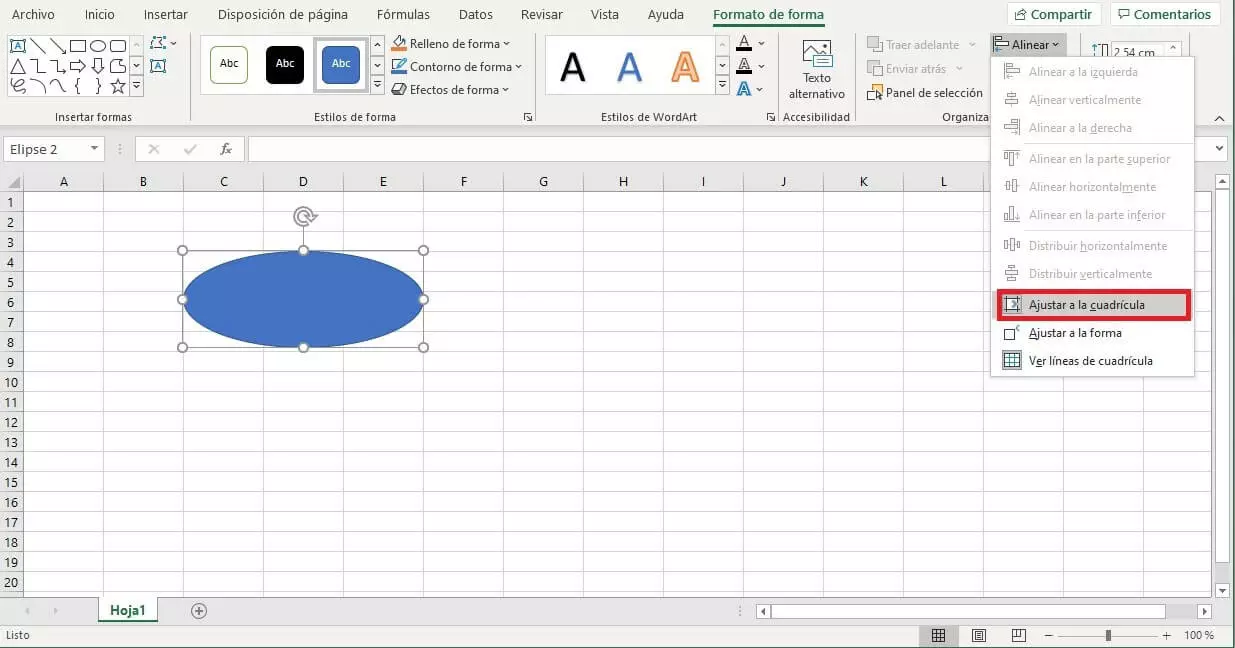Screen dimensions: 1235x648
Task: Switch to the Fórmulas tab
Action: click(403, 15)
